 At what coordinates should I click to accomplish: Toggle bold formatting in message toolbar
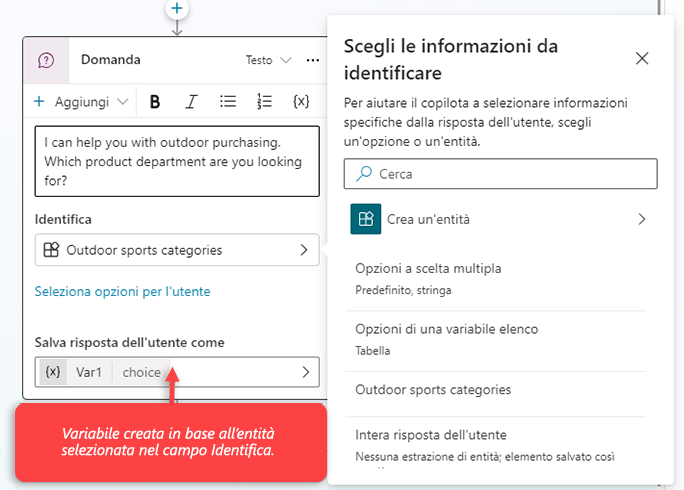[x=155, y=101]
